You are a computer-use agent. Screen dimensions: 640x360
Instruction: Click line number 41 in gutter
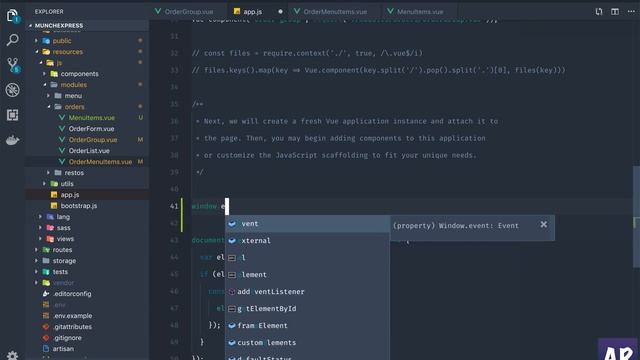[174, 206]
